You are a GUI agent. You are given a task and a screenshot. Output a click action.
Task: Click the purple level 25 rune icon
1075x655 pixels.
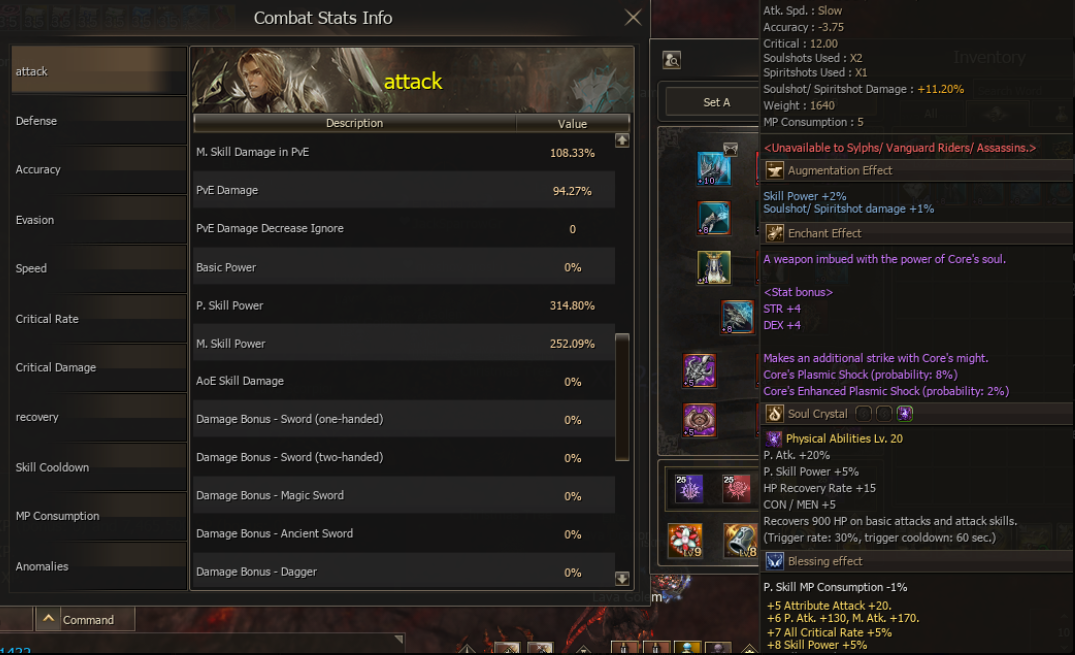pos(688,488)
